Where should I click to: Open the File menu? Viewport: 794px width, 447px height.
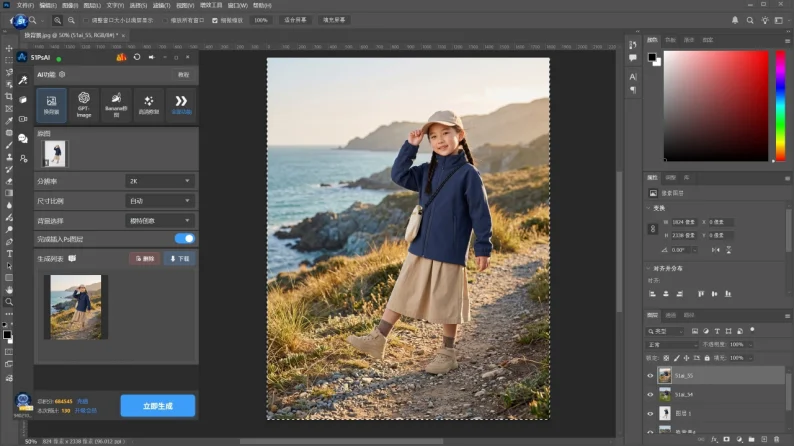(x=25, y=6)
